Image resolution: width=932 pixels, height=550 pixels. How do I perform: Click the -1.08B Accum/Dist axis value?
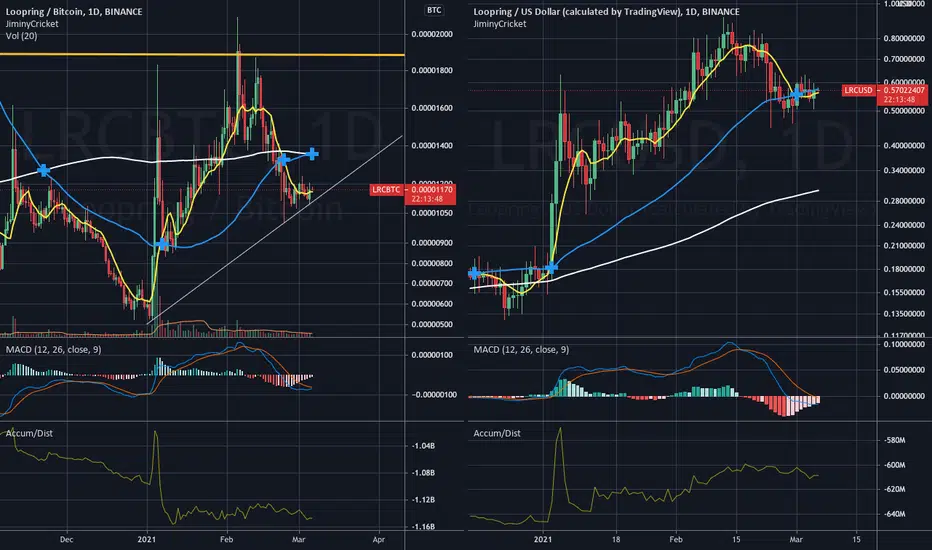coord(423,473)
